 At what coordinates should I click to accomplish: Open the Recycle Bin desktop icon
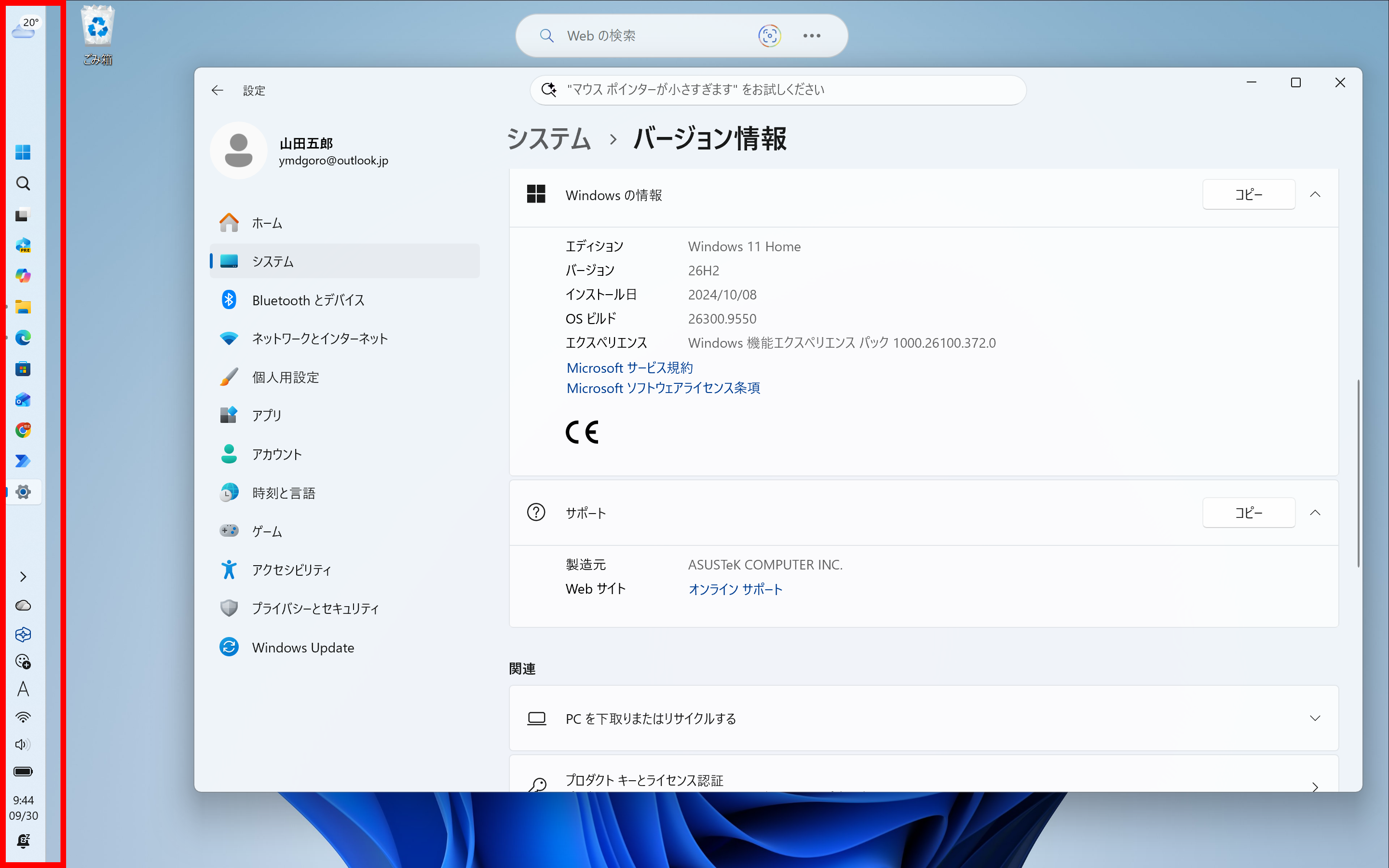point(97,36)
